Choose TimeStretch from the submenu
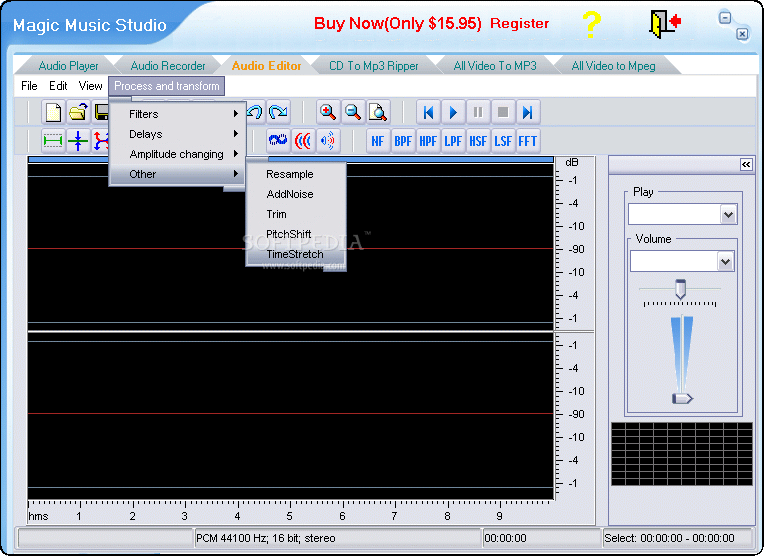Screen dimensions: 764x556 point(296,254)
